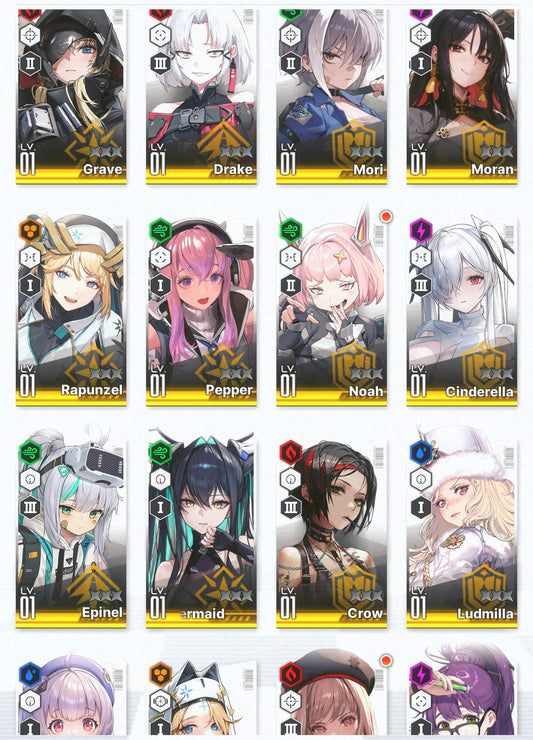Viewport: 533px width, 740px height.
Task: Click the red notification dot on the beret character
Action: [x=386, y=660]
